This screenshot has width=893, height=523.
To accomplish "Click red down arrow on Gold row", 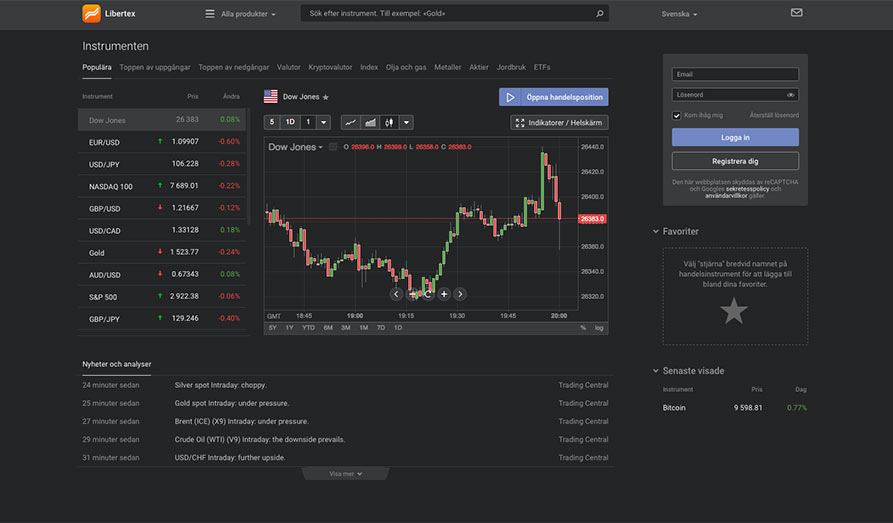I will pyautogui.click(x=160, y=251).
